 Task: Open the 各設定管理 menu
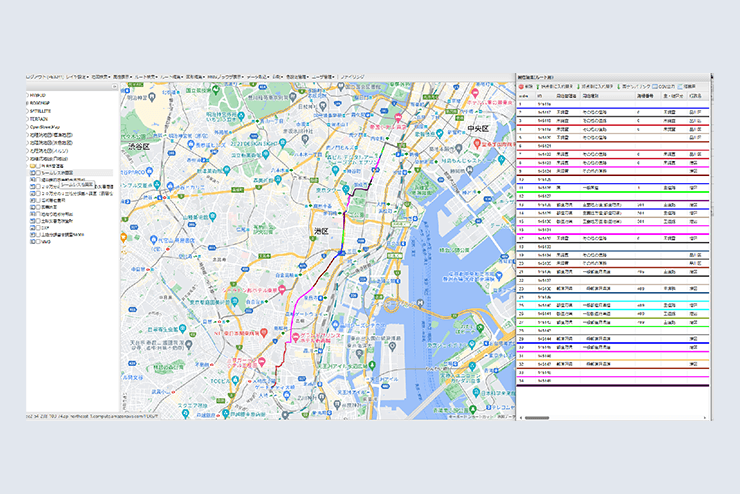tap(297, 76)
